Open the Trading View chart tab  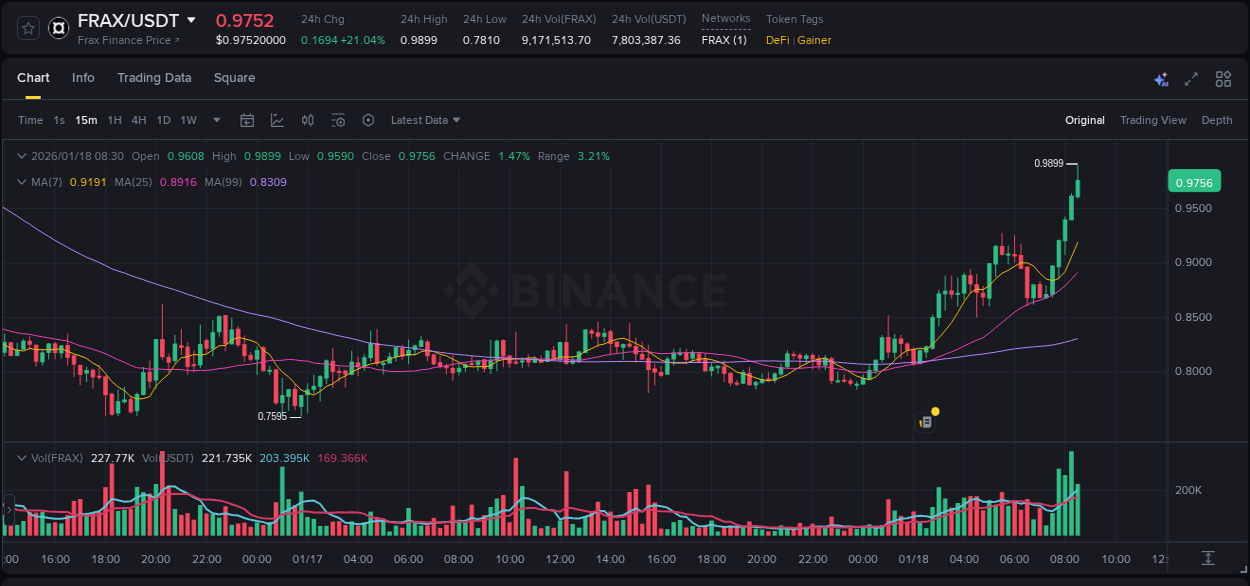(x=1153, y=120)
